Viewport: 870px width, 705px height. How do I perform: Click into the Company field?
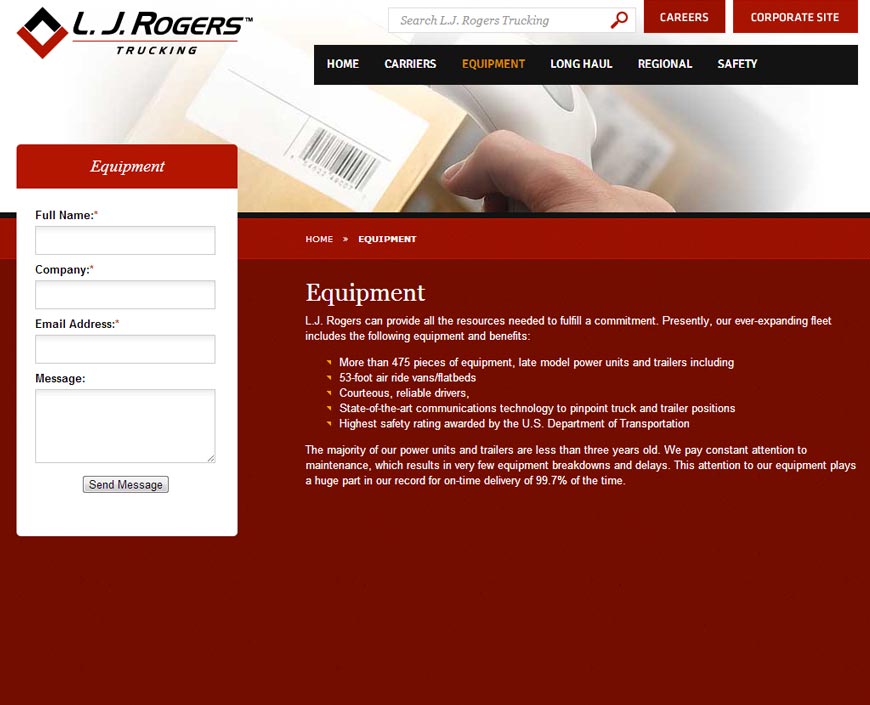[125, 295]
